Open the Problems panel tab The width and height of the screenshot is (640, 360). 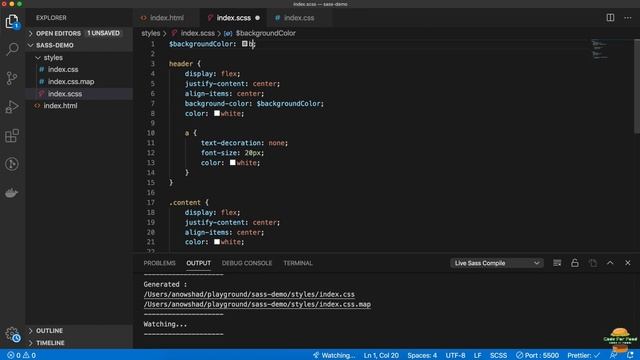(x=160, y=263)
